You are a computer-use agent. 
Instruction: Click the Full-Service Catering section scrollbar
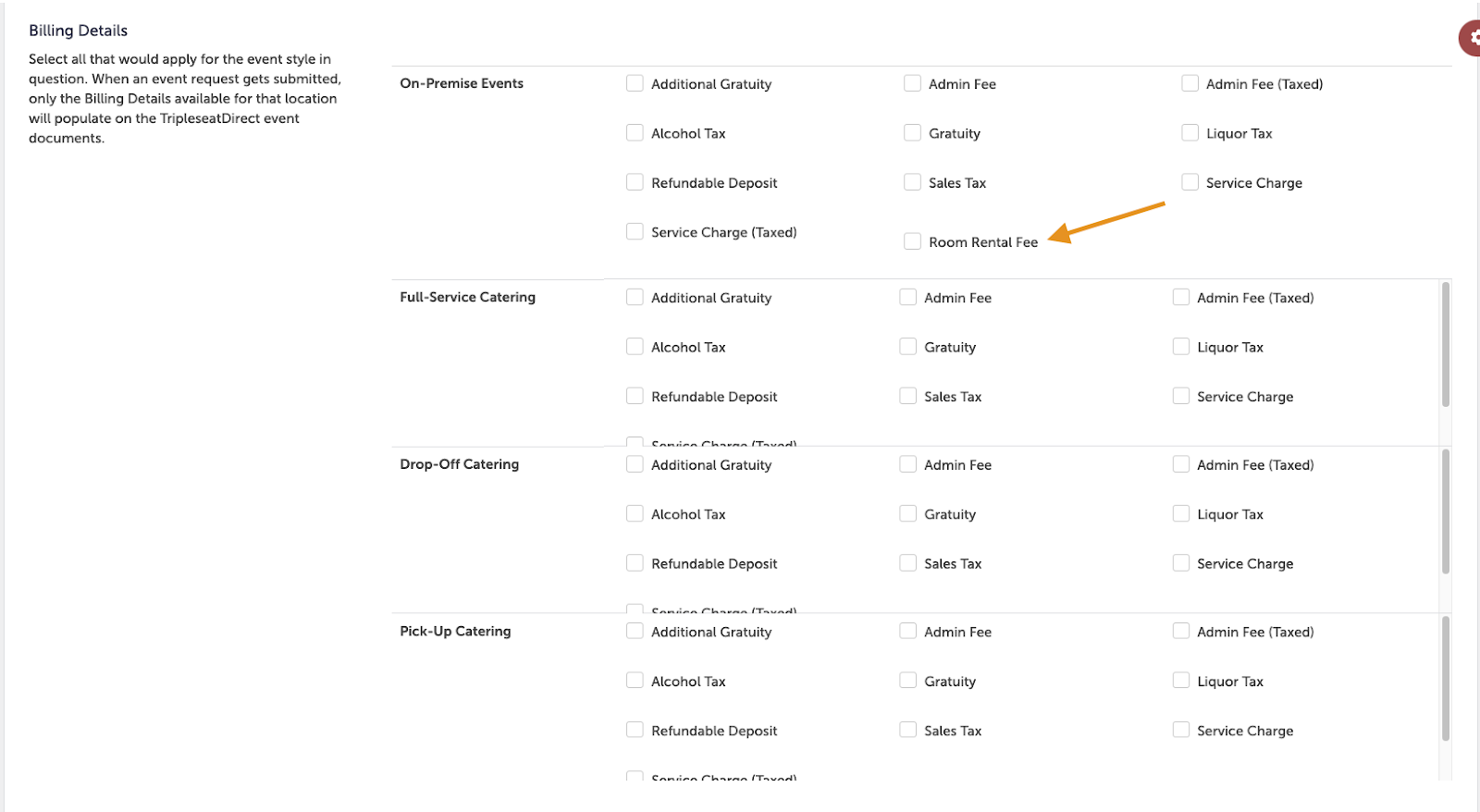tap(1445, 345)
